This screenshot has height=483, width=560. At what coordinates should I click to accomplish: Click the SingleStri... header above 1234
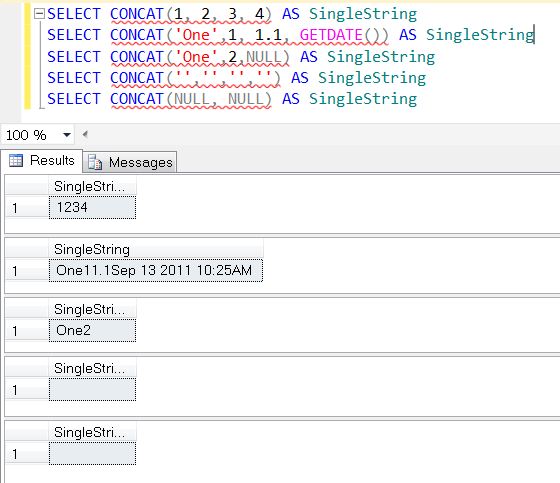coord(92,186)
